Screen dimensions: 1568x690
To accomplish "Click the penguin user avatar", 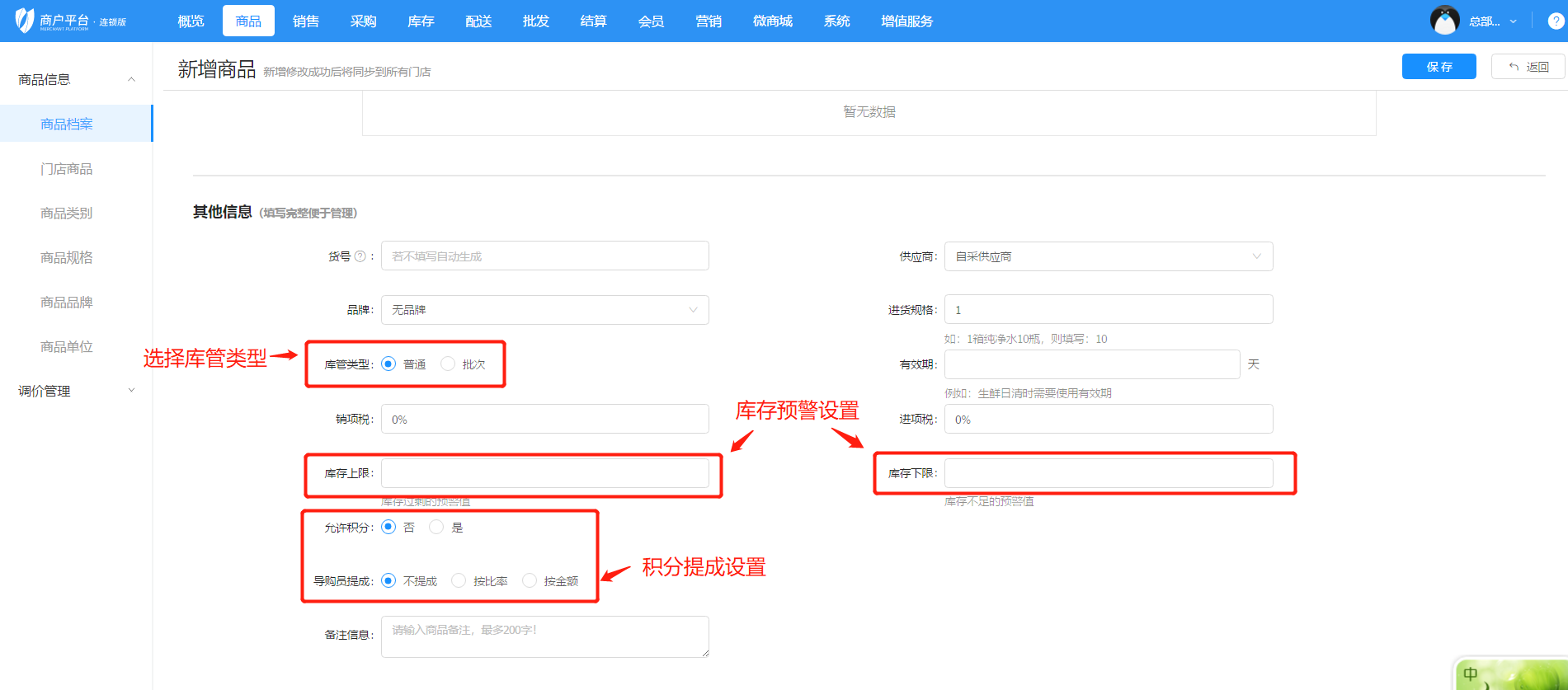I will pos(1444,21).
